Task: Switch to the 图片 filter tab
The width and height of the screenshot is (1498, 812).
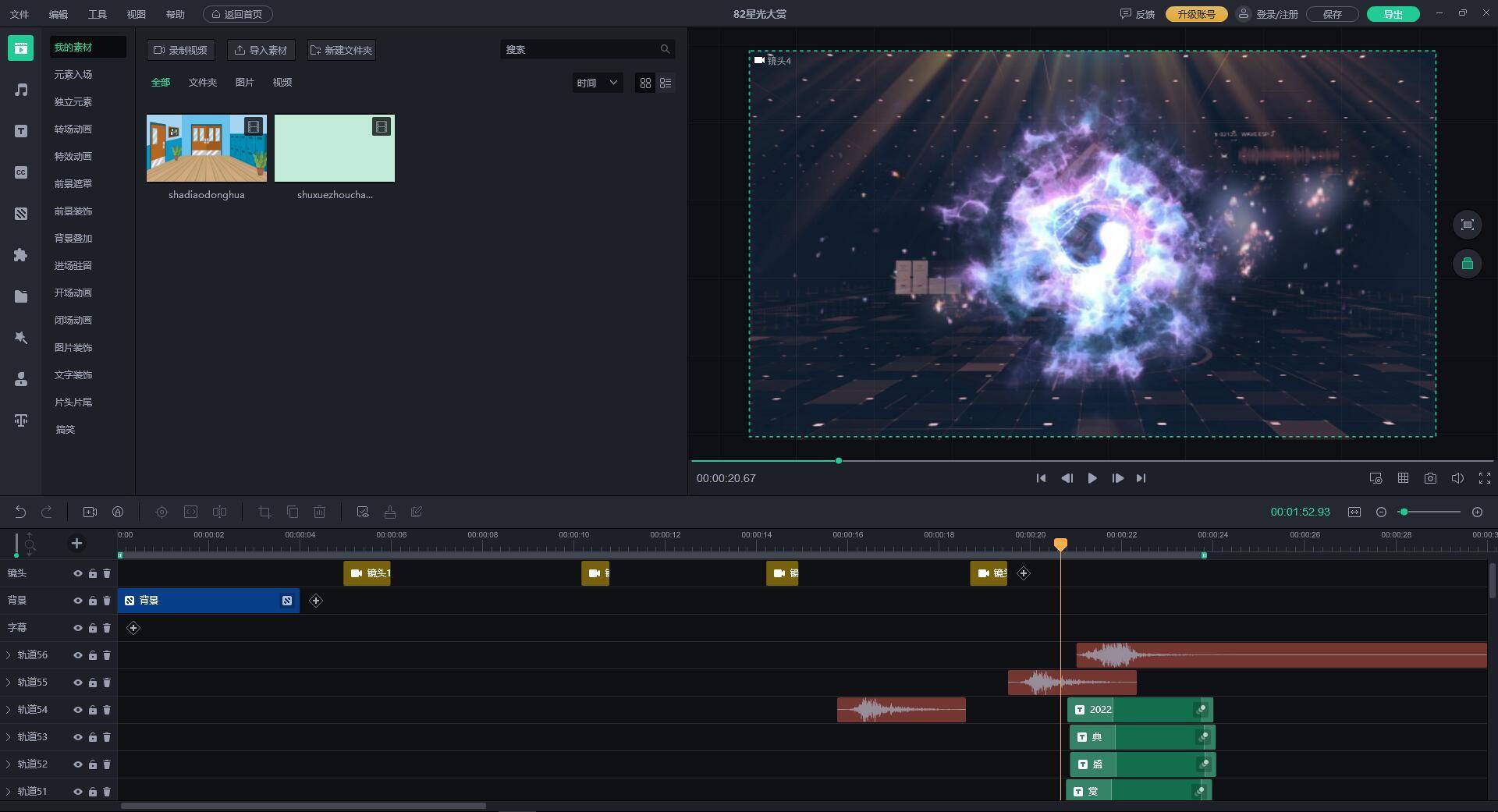Action: coord(244,83)
